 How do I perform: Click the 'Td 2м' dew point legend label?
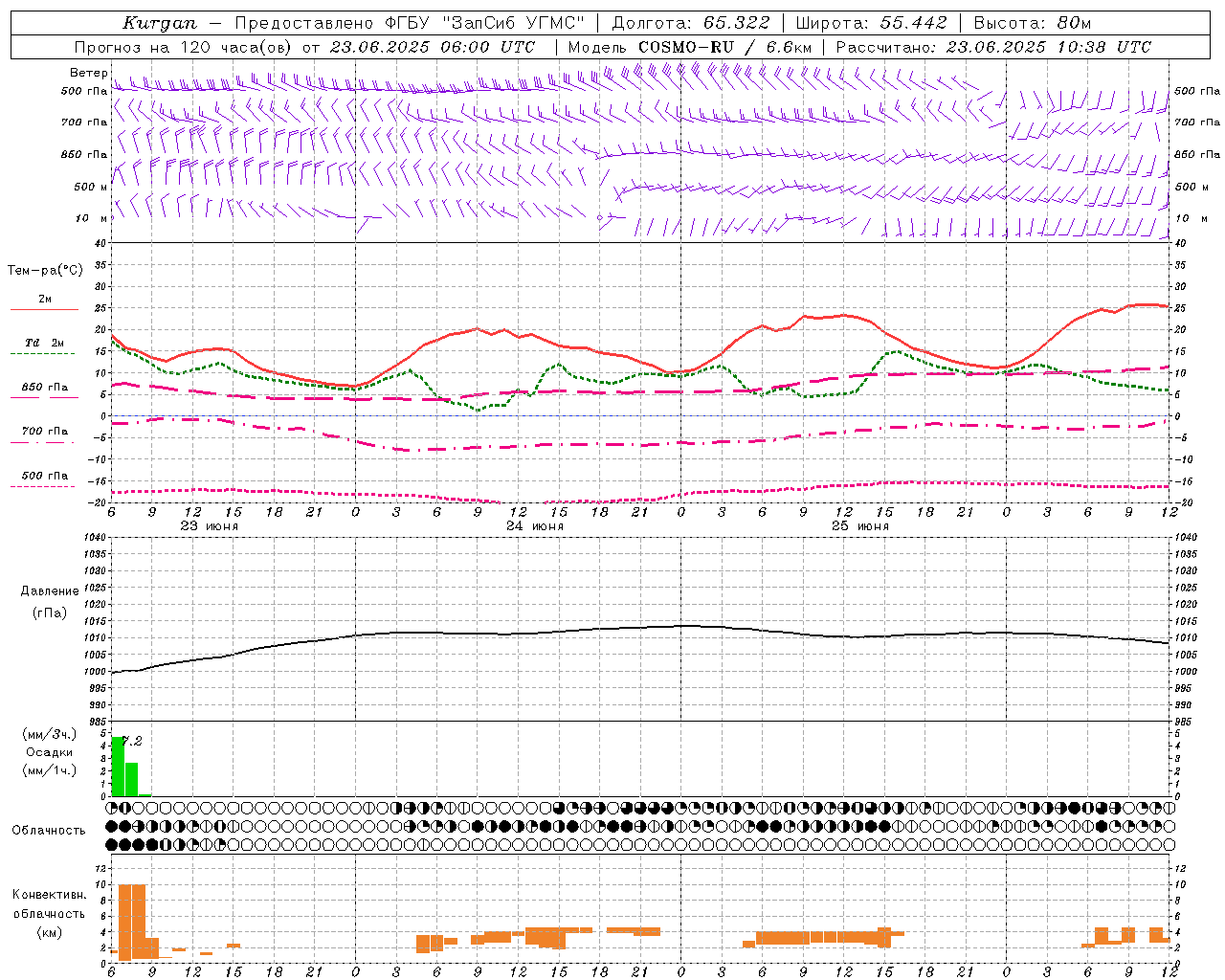(x=44, y=343)
